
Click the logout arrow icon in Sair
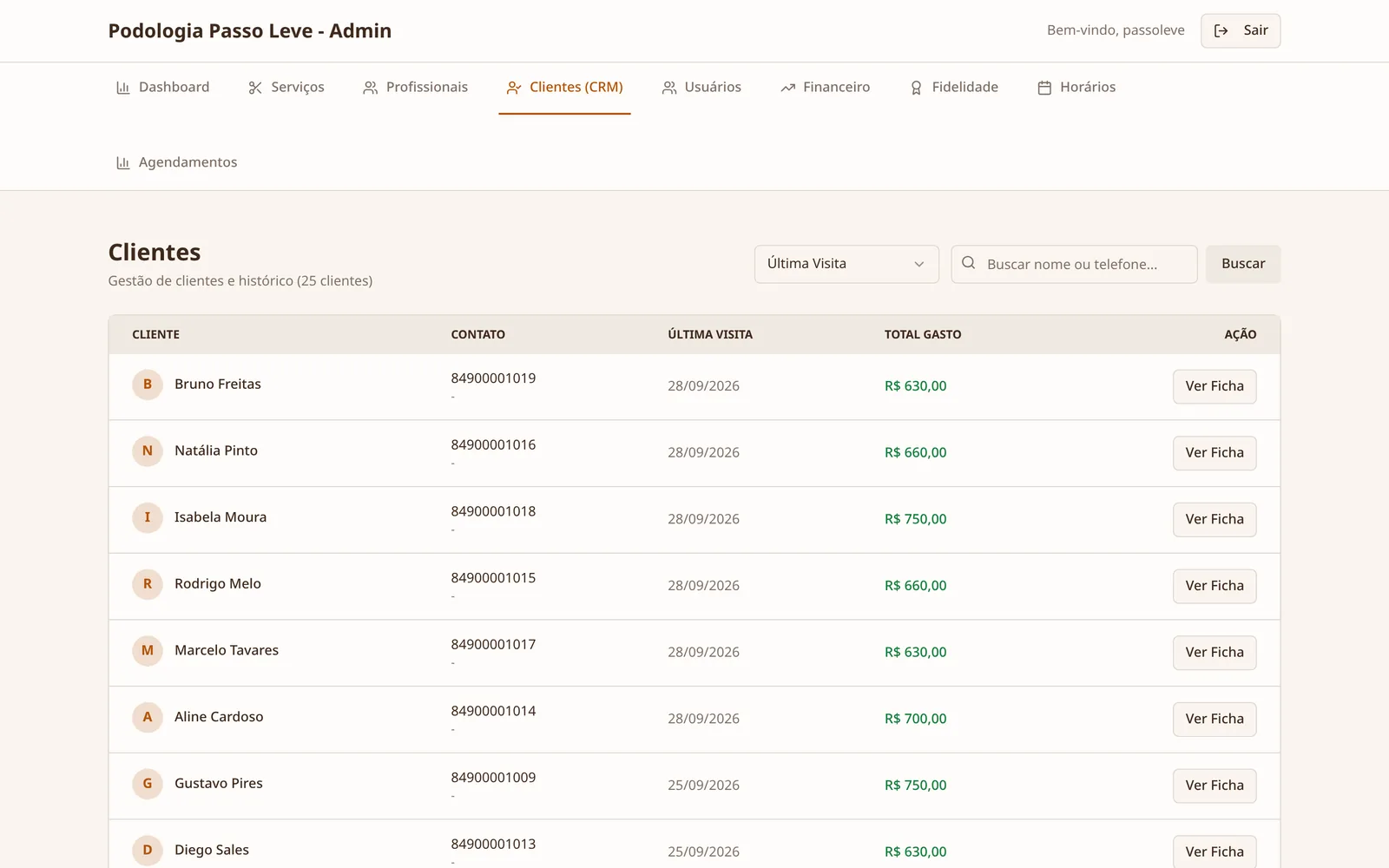point(1221,30)
